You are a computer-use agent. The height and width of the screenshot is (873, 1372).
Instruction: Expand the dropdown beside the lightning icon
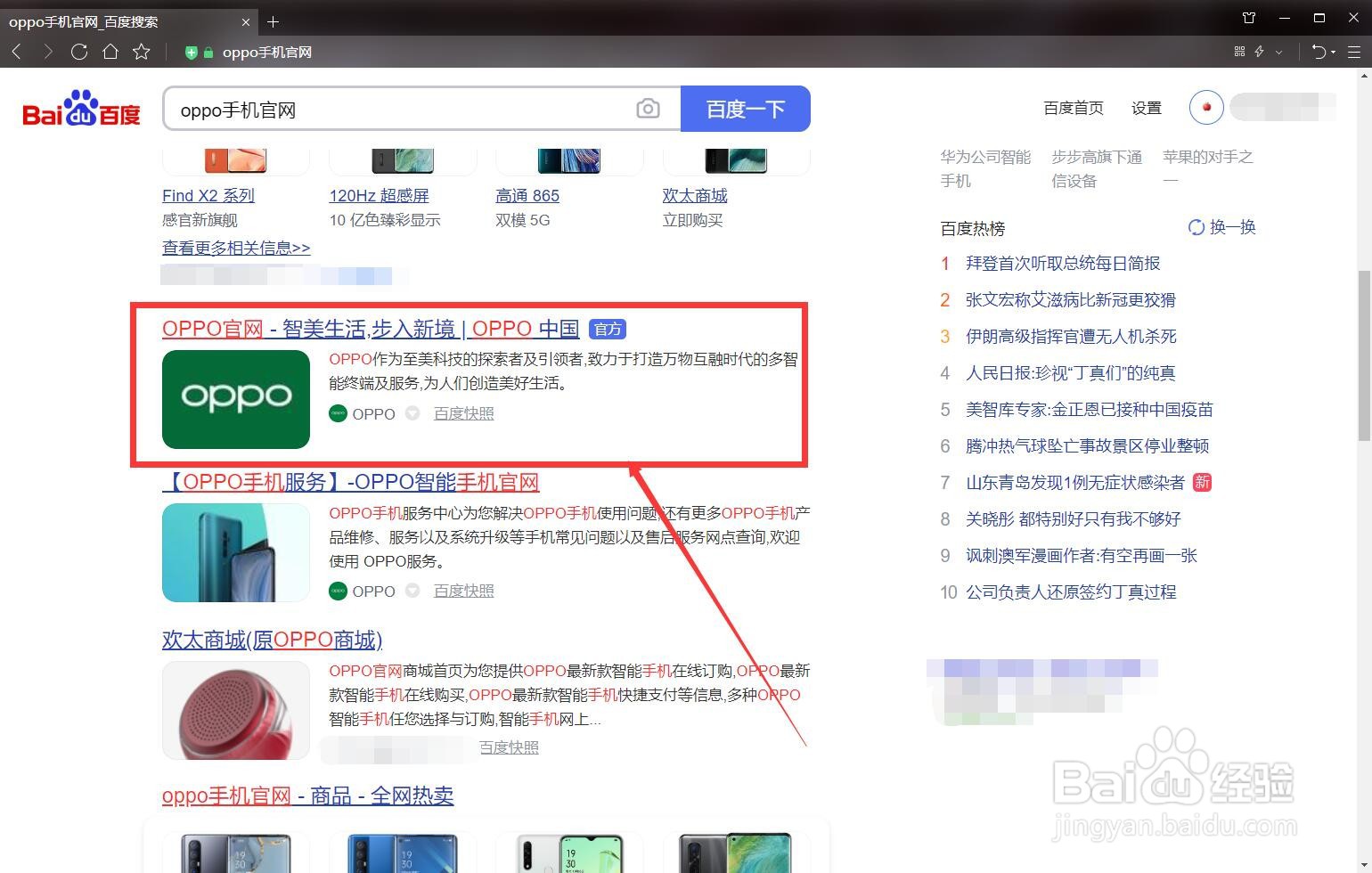tap(1279, 53)
